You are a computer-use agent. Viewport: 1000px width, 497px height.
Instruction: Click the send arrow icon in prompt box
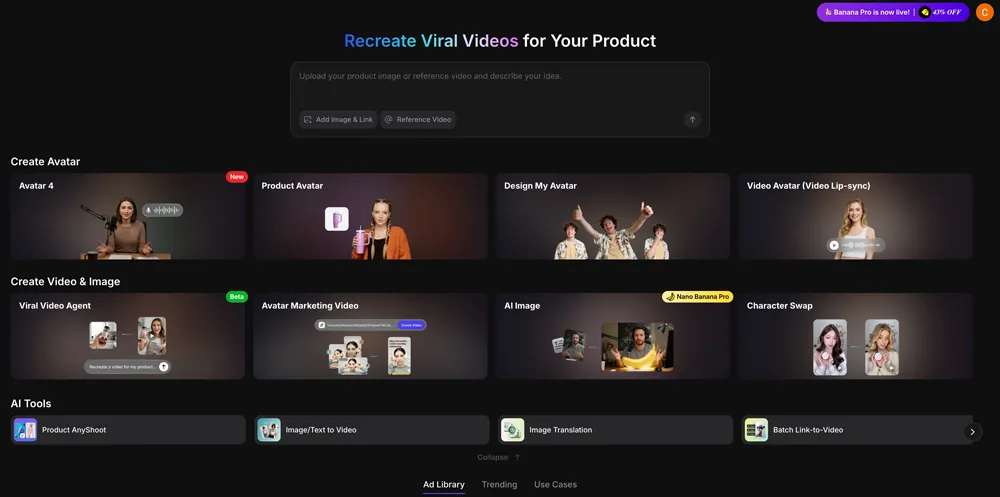(x=692, y=119)
